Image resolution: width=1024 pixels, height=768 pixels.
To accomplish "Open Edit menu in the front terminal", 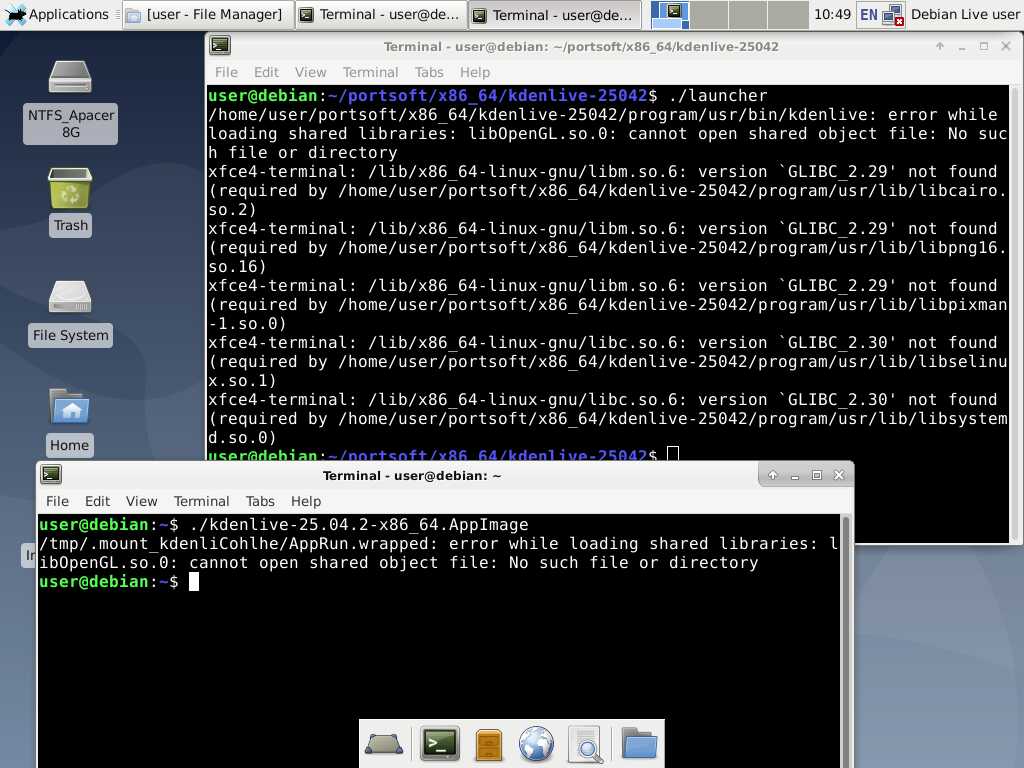I will click(x=97, y=501).
